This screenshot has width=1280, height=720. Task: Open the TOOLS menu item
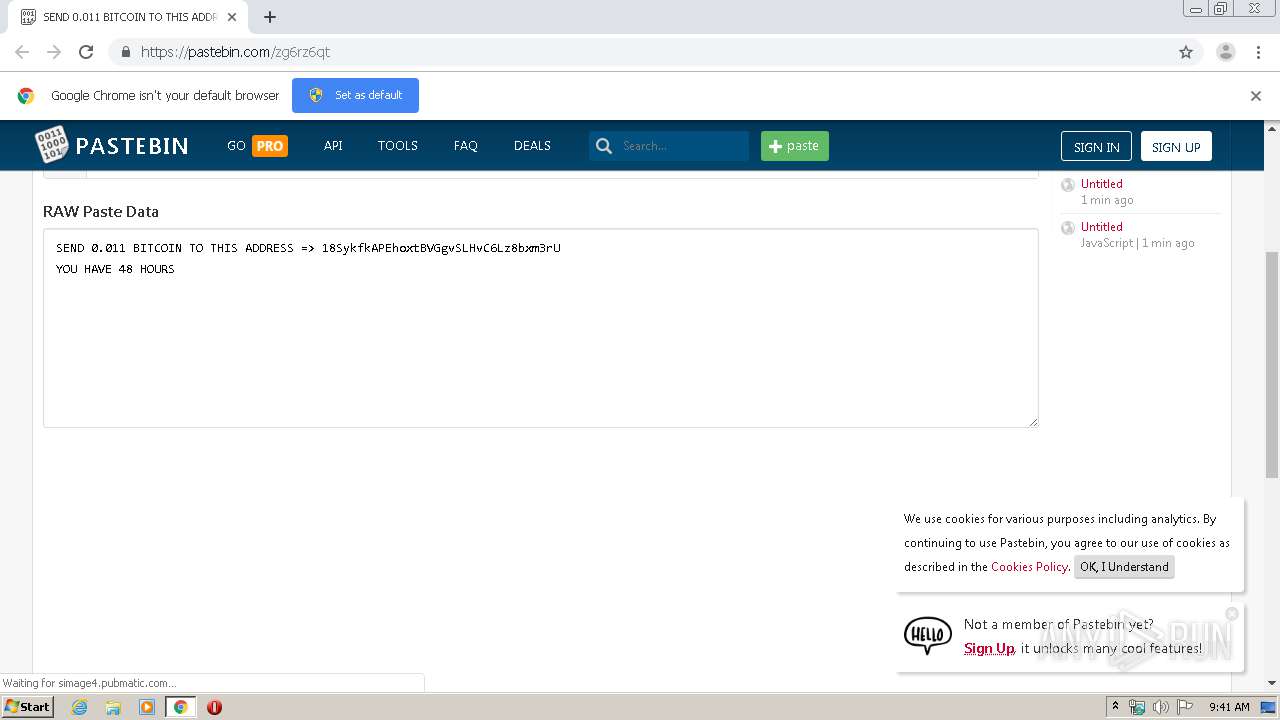(397, 146)
